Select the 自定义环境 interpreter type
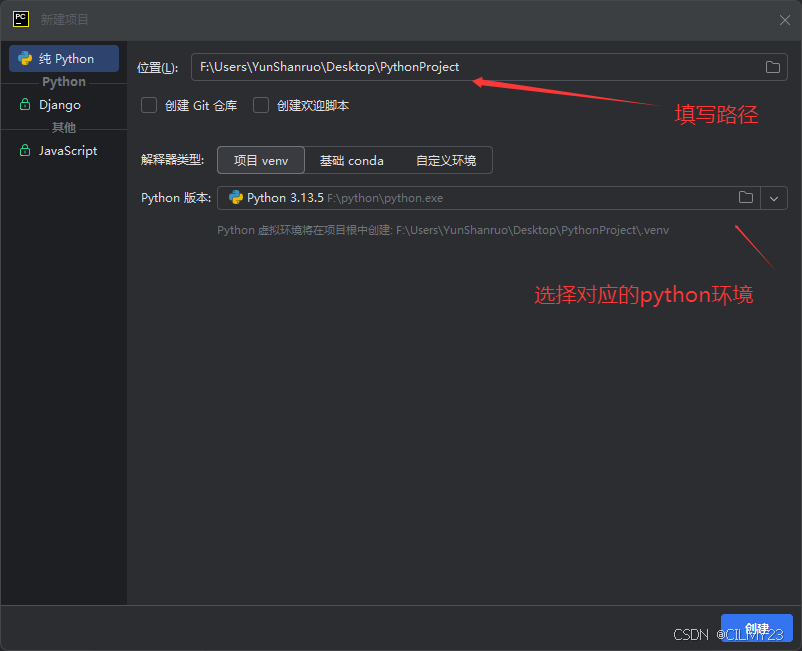The height and width of the screenshot is (651, 802). click(446, 161)
